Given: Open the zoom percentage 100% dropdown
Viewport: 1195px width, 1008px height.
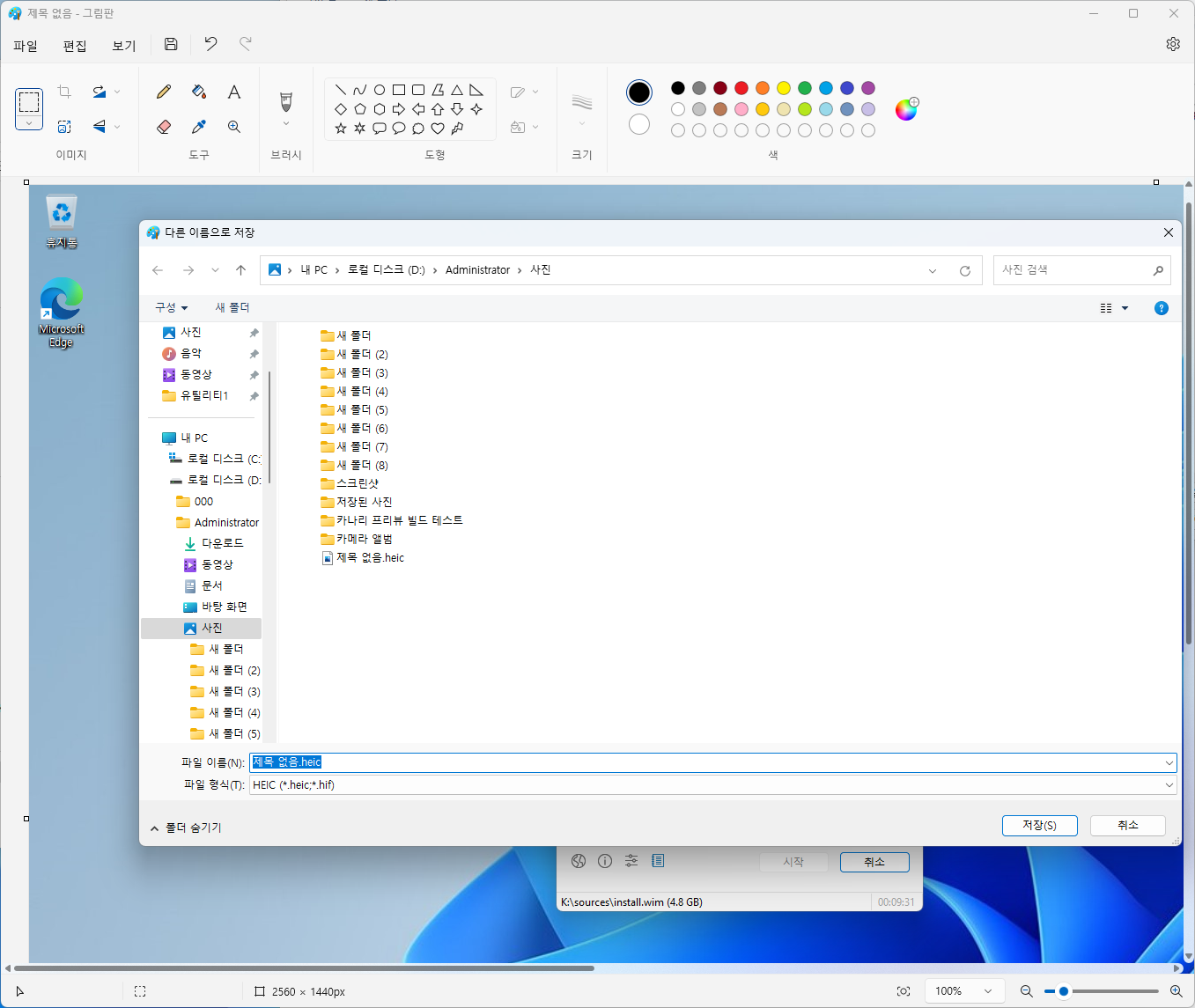Looking at the screenshot, I should click(x=964, y=991).
